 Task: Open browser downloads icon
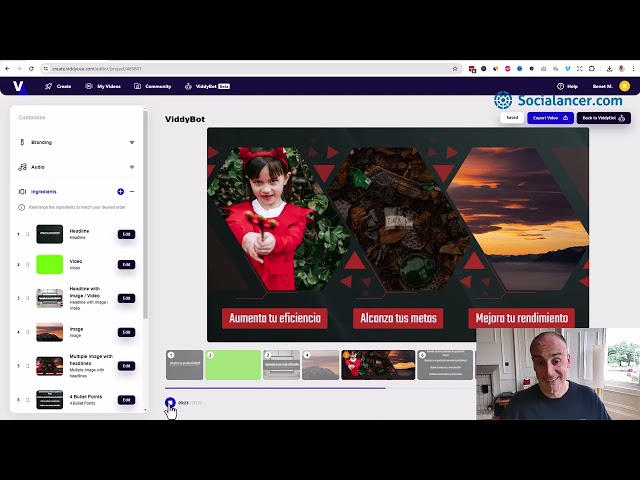coord(609,69)
